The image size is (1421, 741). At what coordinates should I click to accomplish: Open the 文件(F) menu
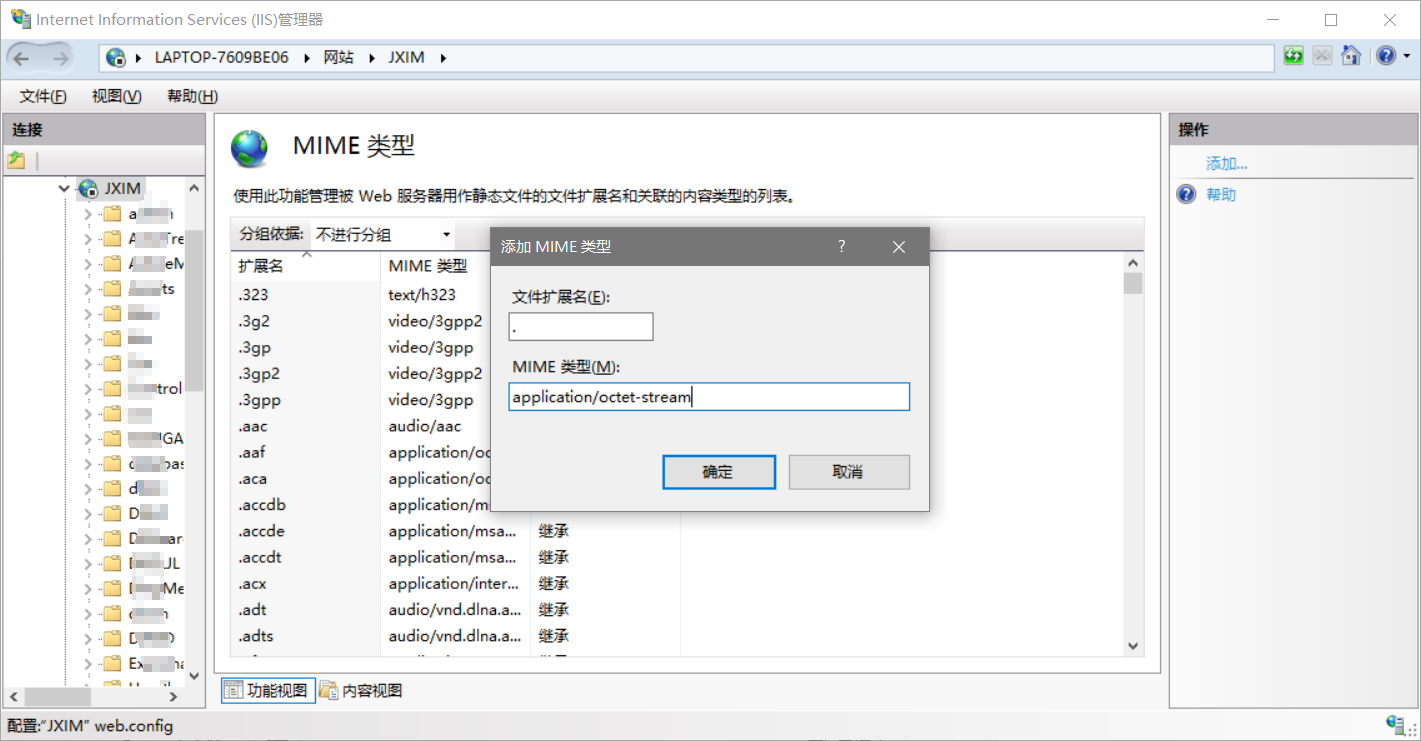(43, 96)
